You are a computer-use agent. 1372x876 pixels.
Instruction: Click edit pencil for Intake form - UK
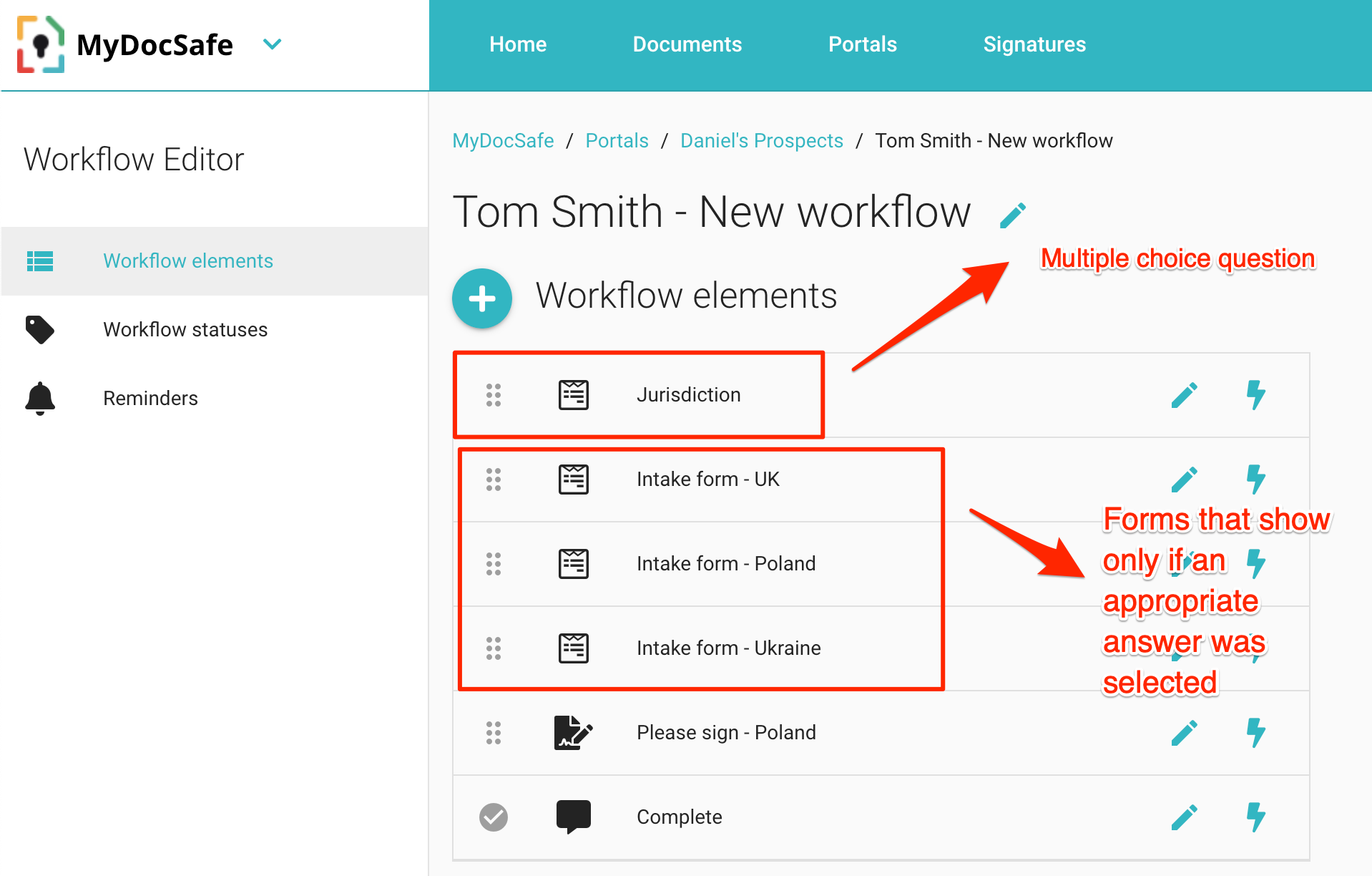[1184, 480]
